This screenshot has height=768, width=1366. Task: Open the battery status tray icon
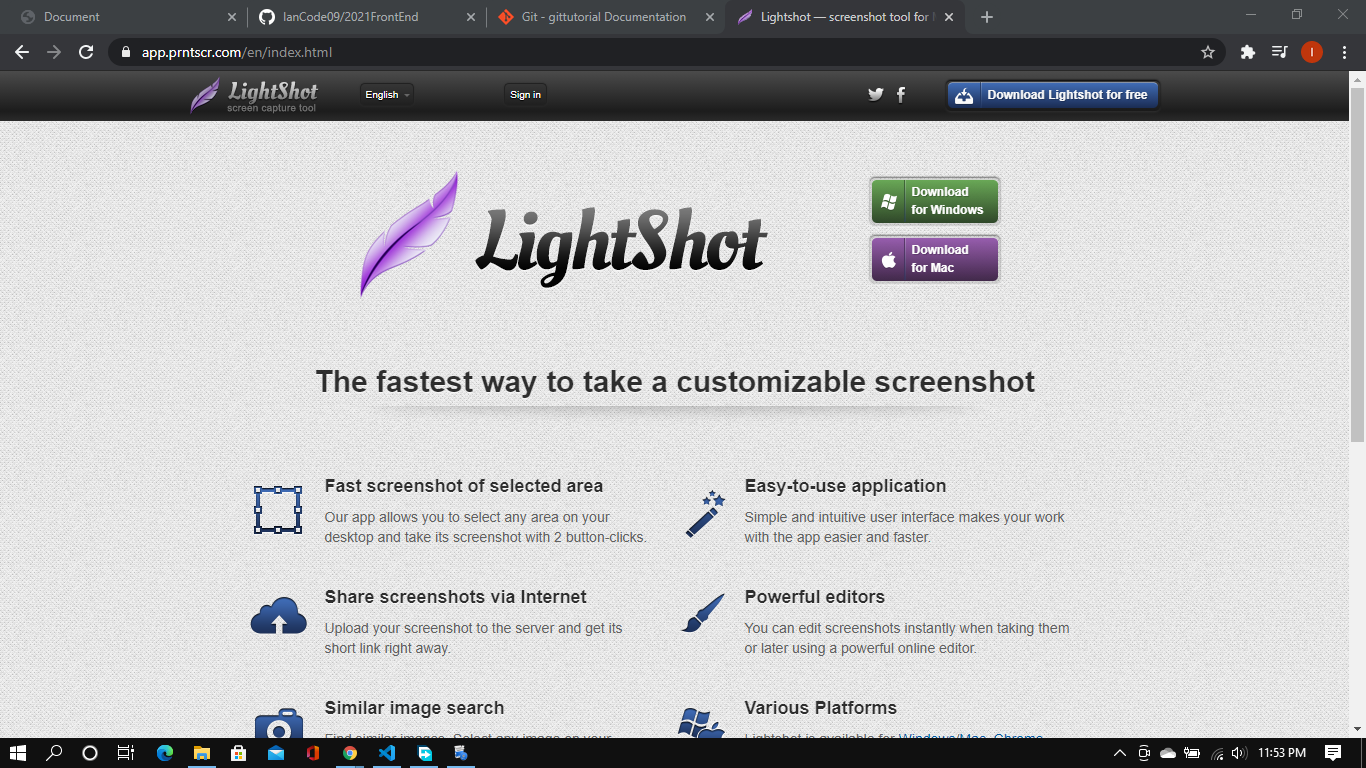tap(1191, 753)
